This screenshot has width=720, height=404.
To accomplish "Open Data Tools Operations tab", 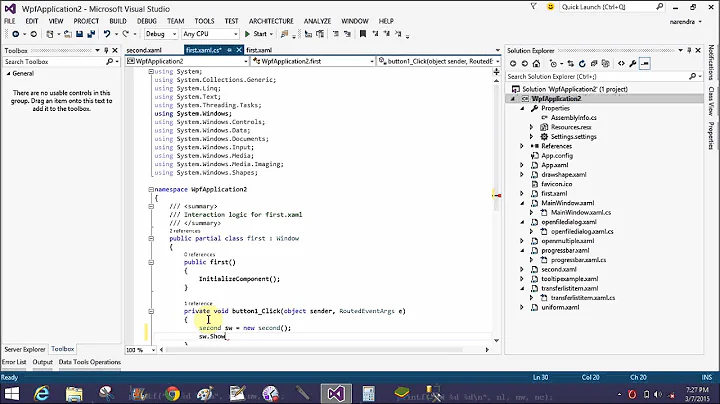I will pos(90,362).
